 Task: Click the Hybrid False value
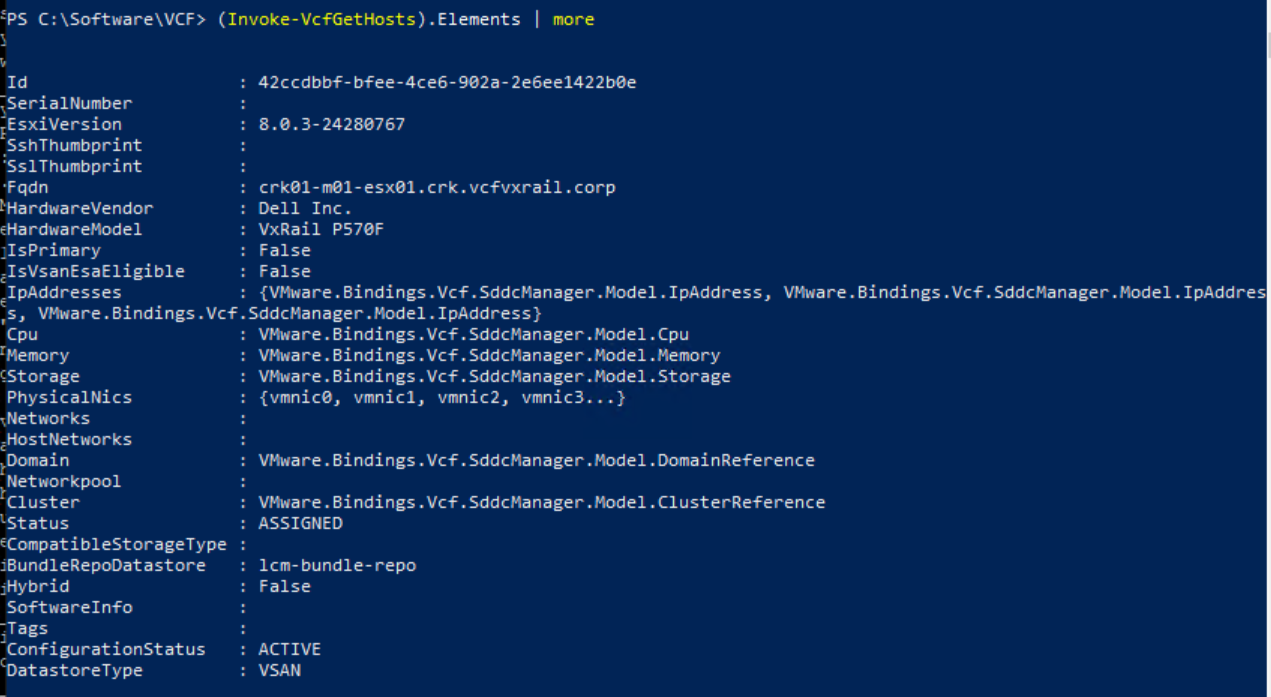coord(284,586)
